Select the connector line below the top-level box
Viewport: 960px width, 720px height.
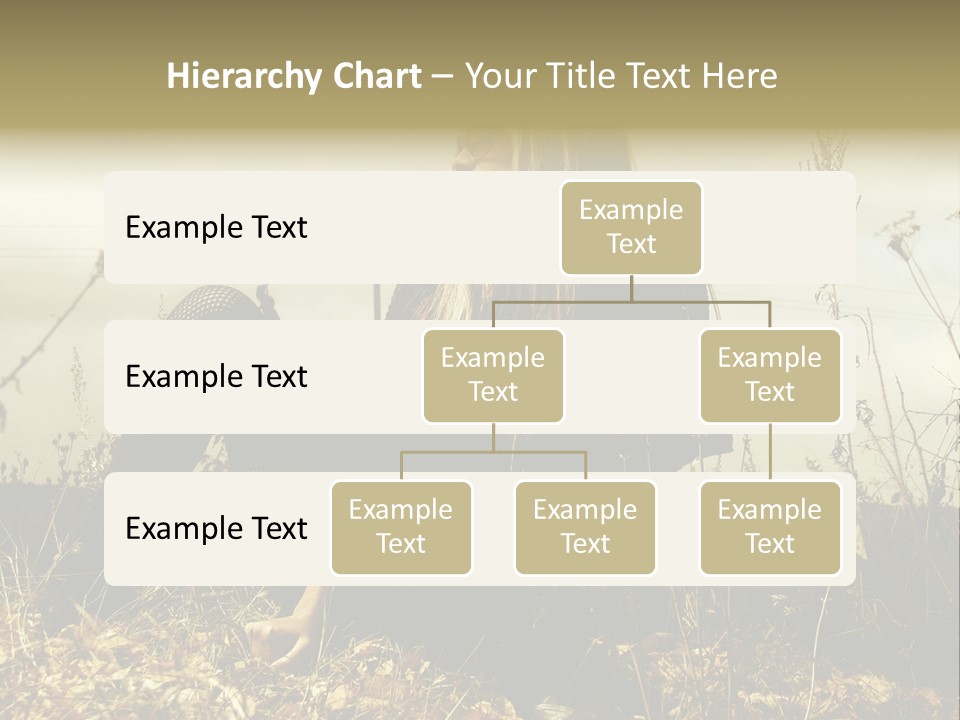(631, 288)
